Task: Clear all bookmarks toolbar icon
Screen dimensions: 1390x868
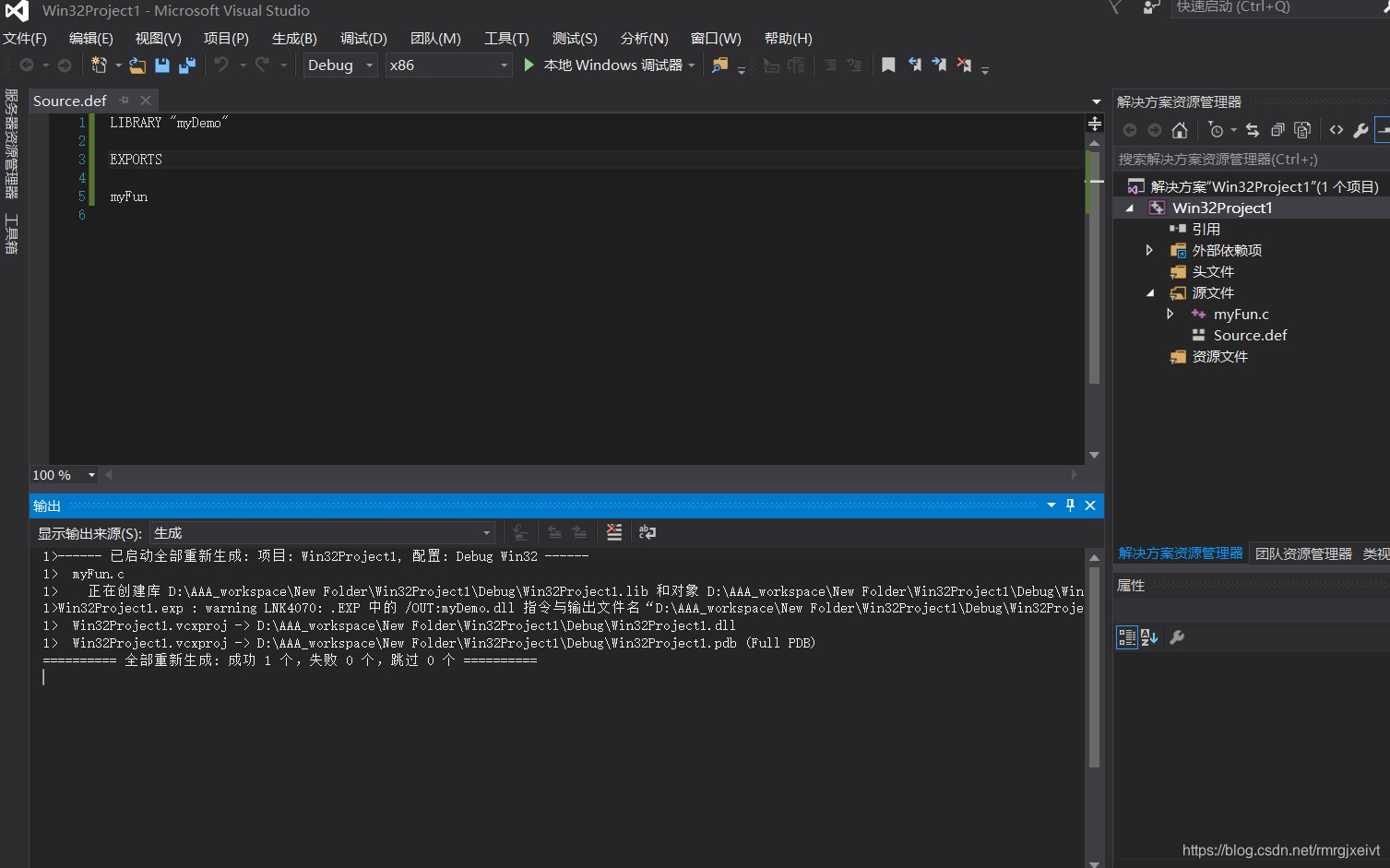Action: click(x=964, y=65)
